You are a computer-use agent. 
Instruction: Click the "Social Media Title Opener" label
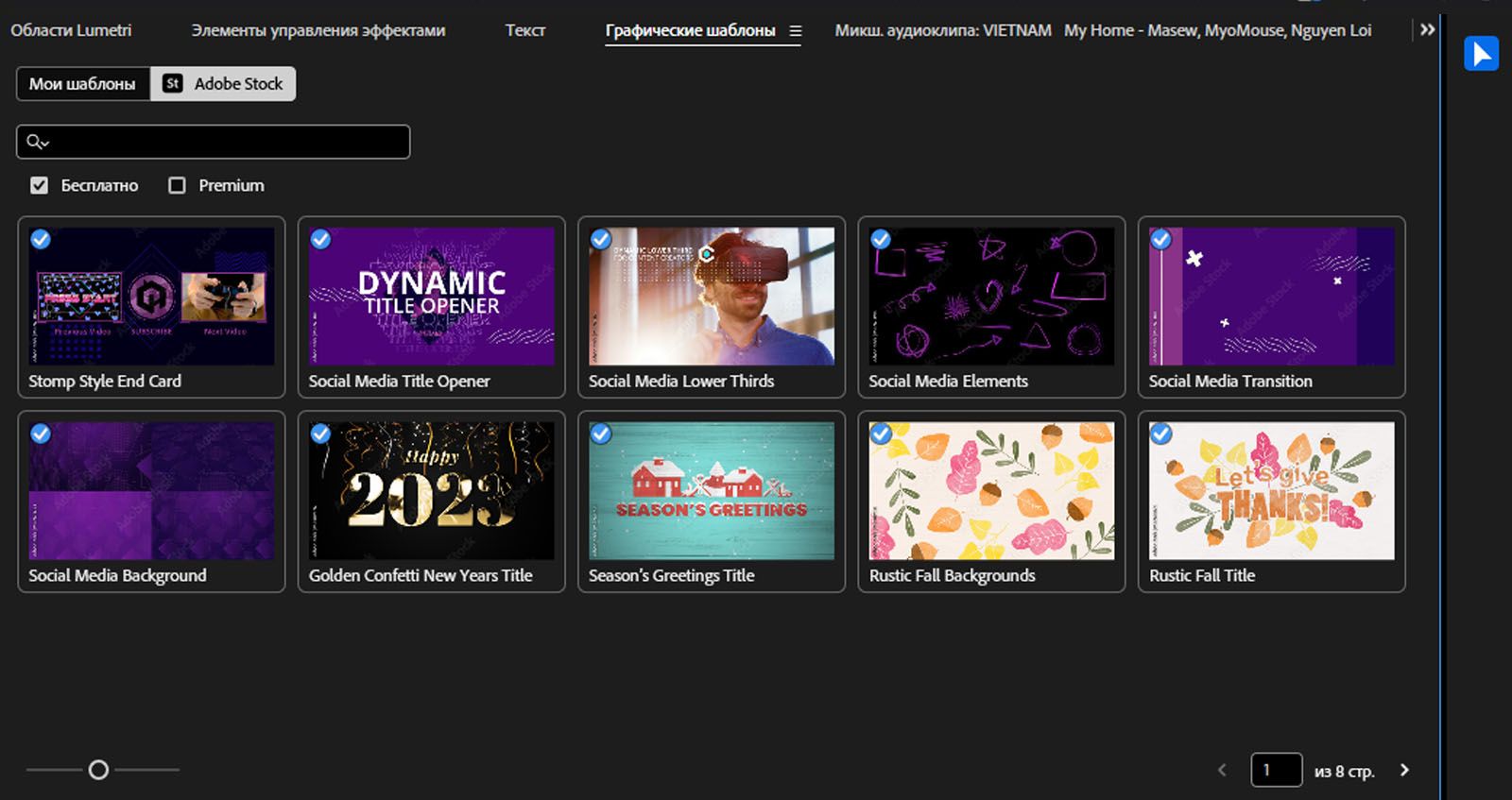(x=399, y=381)
